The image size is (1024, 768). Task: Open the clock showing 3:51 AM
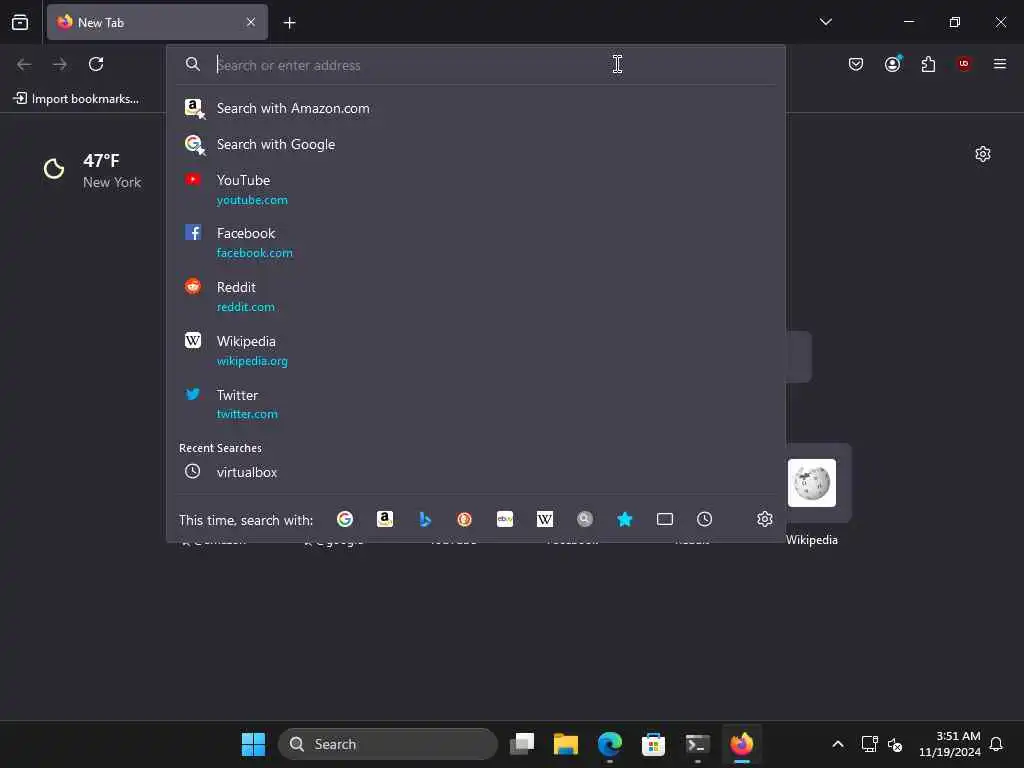click(950, 744)
